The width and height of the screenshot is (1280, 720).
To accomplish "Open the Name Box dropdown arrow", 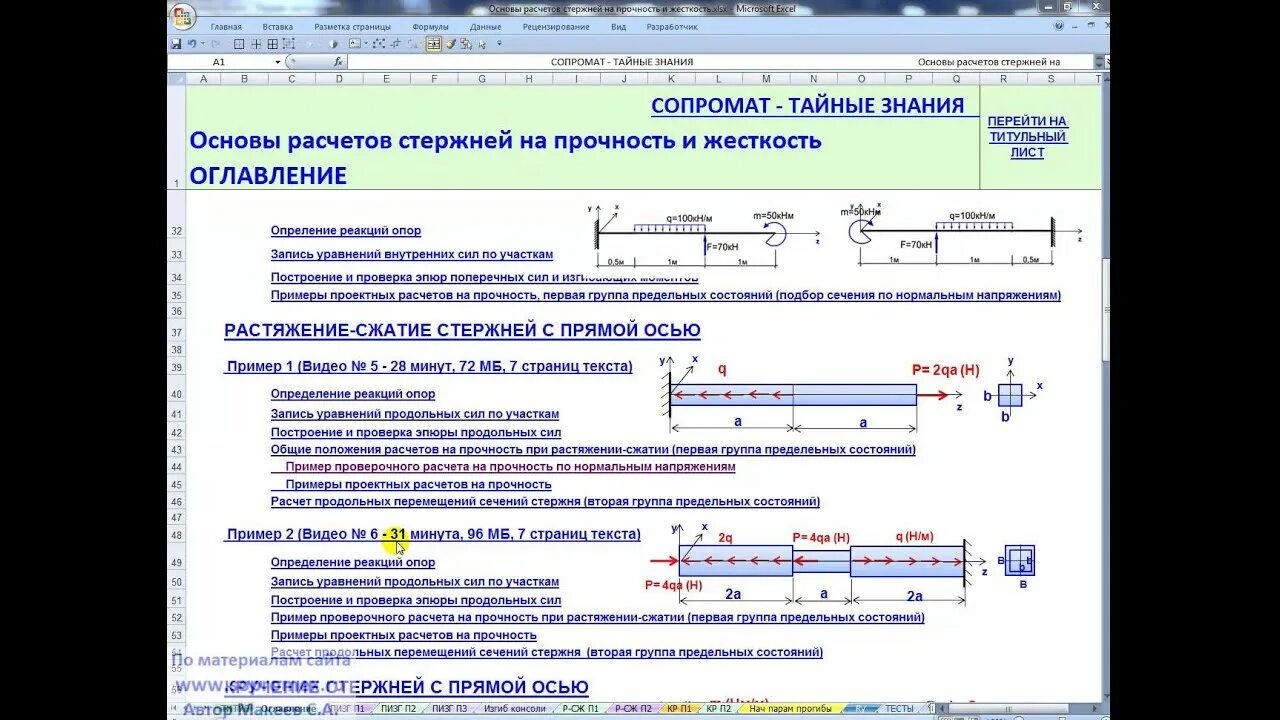I will click(x=278, y=62).
